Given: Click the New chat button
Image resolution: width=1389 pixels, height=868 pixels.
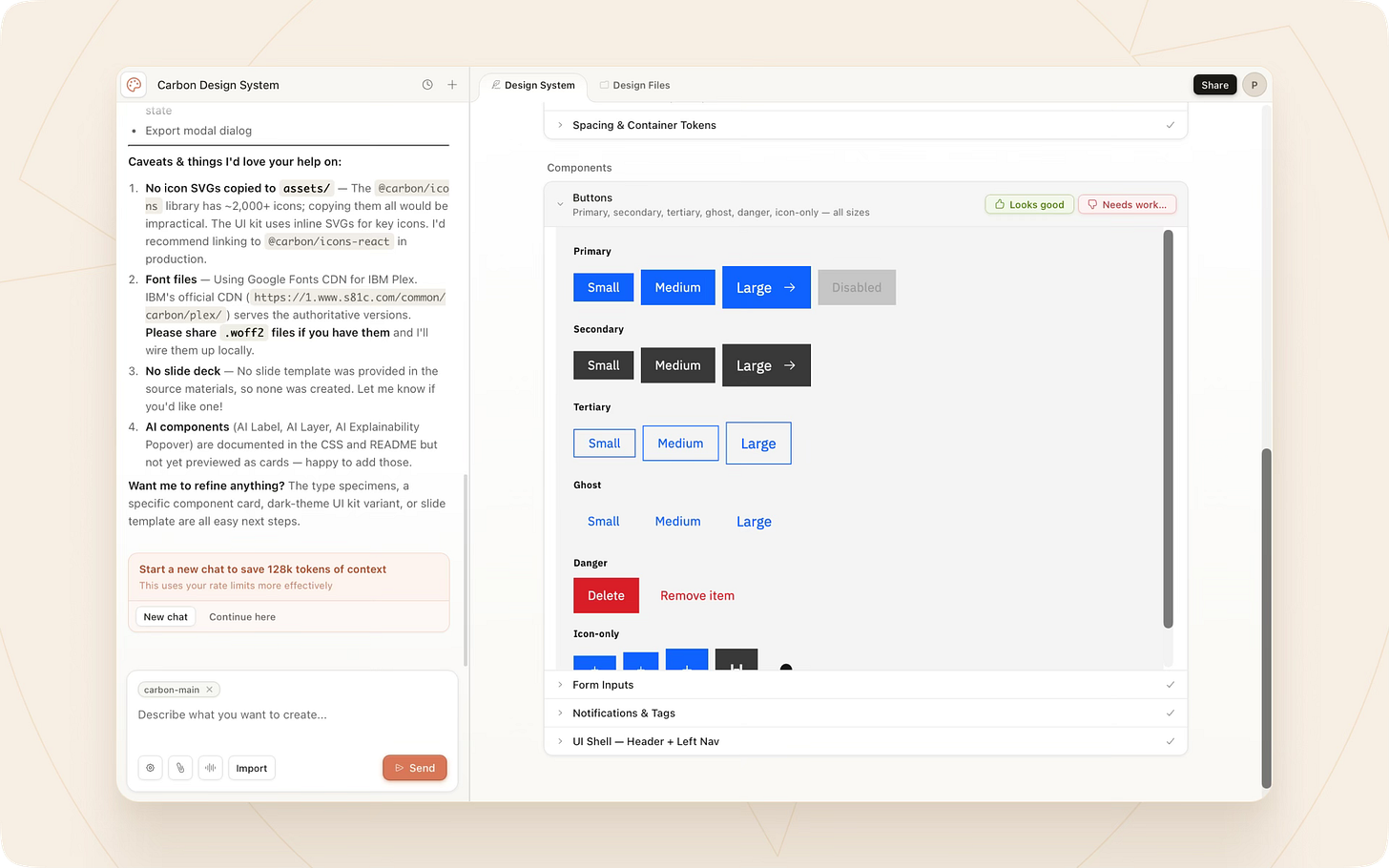Looking at the screenshot, I should (166, 617).
